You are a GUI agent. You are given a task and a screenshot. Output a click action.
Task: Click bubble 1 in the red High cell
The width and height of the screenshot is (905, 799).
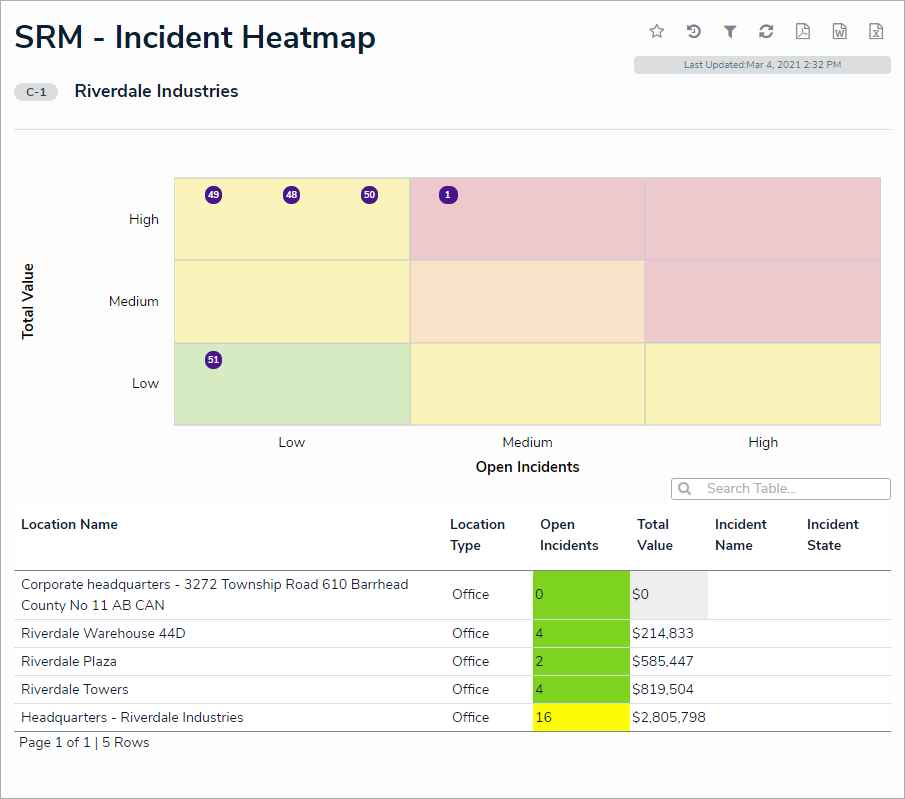click(448, 195)
